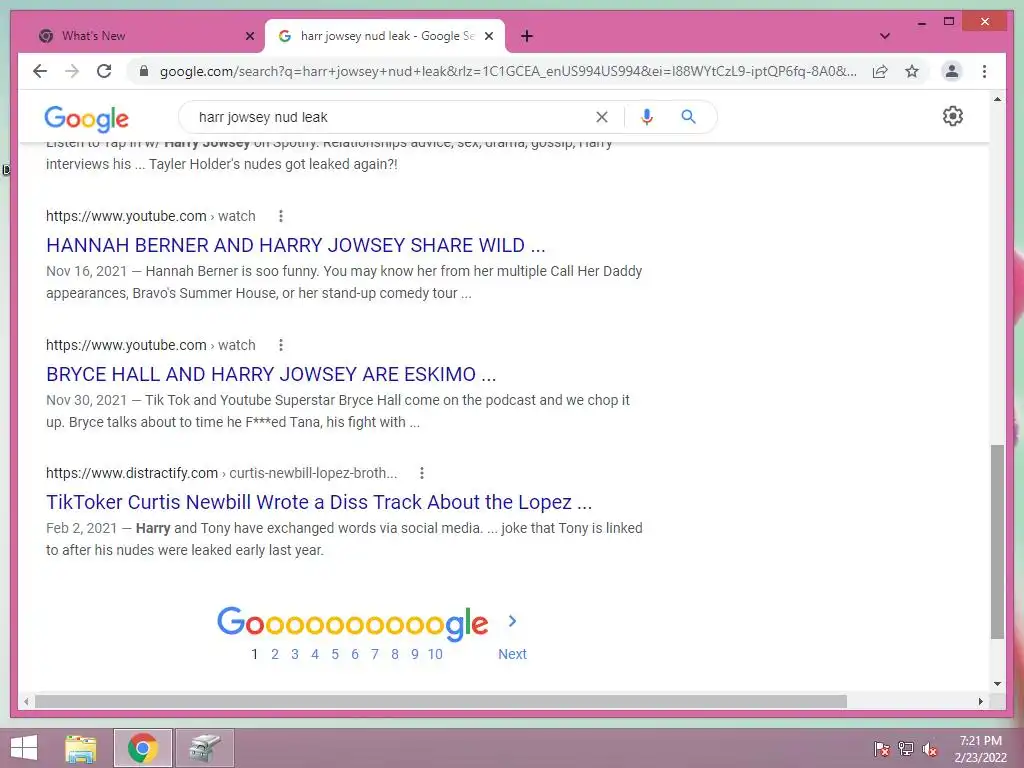1024x768 pixels.
Task: Run search with the magnifier icon
Action: [688, 117]
